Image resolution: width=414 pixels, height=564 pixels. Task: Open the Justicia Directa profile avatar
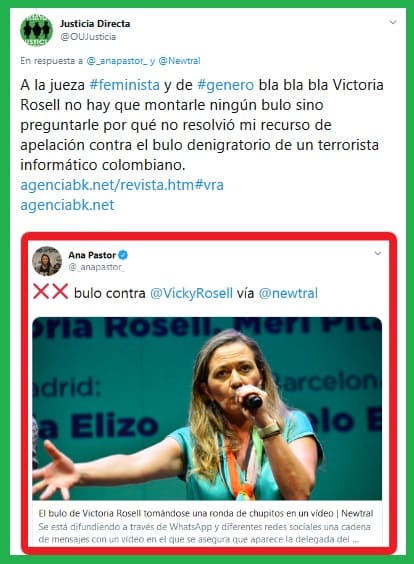[36, 30]
